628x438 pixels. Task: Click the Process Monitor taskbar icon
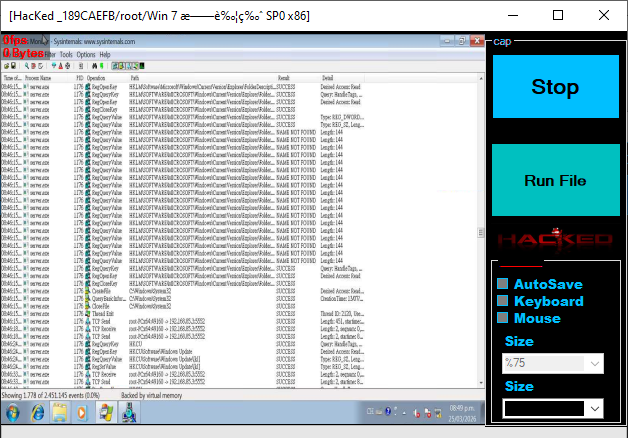pyautogui.click(x=127, y=412)
